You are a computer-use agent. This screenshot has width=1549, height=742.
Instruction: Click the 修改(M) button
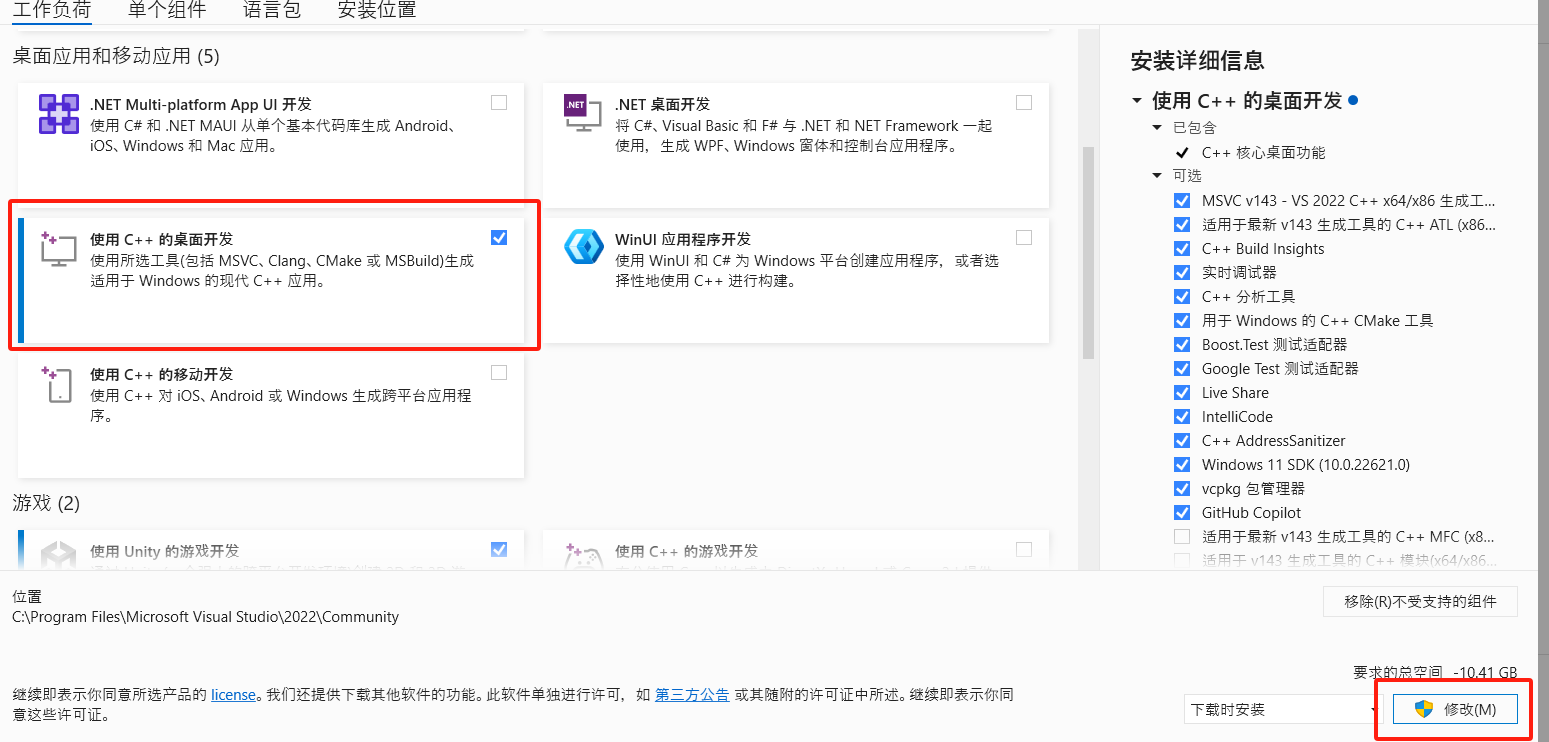pos(1455,709)
